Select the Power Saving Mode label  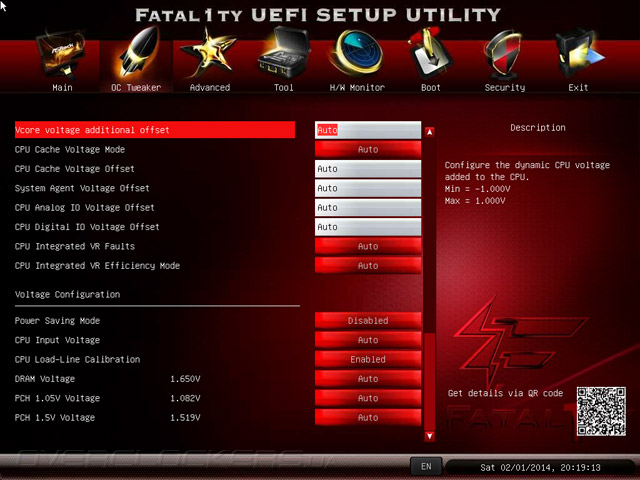point(57,320)
